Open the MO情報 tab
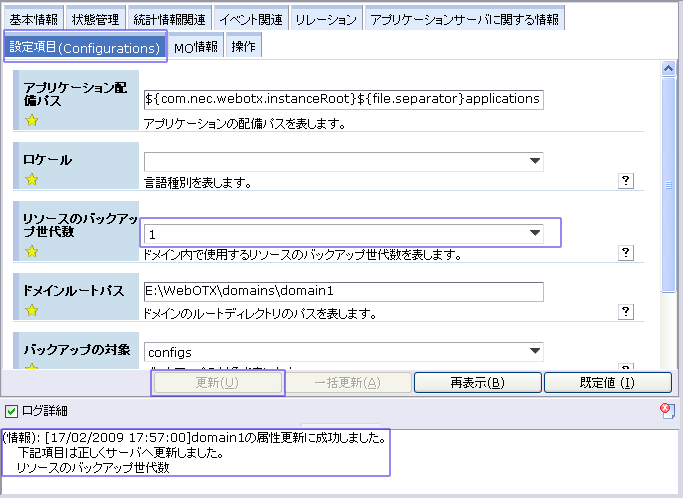Image resolution: width=683 pixels, height=498 pixels. [x=196, y=47]
